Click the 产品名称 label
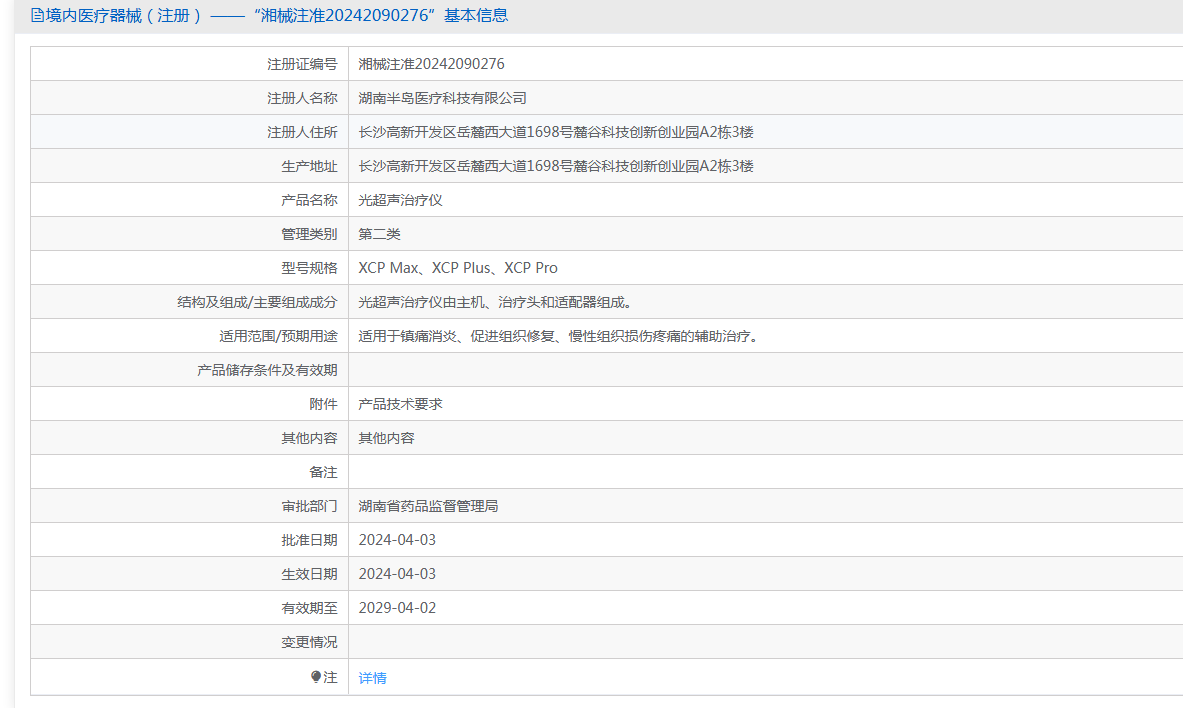This screenshot has width=1183, height=708. 309,200
